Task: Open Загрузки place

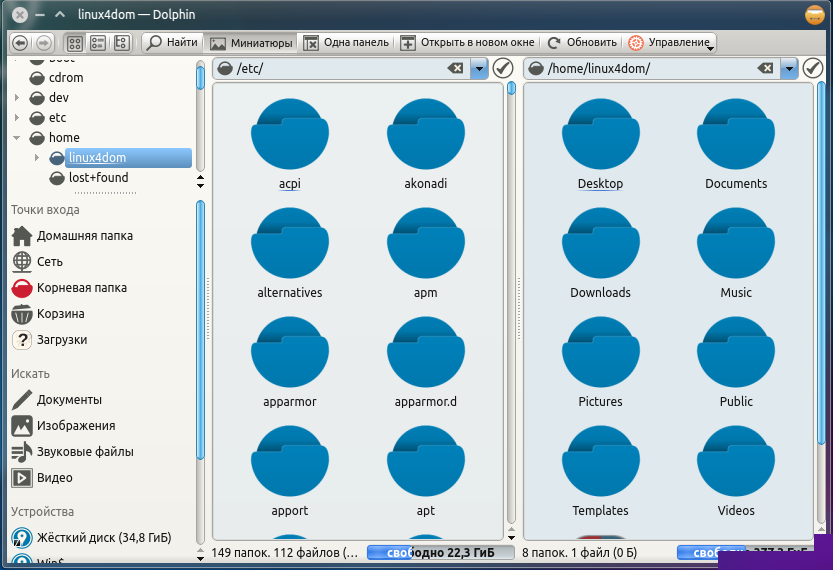Action: [49, 339]
